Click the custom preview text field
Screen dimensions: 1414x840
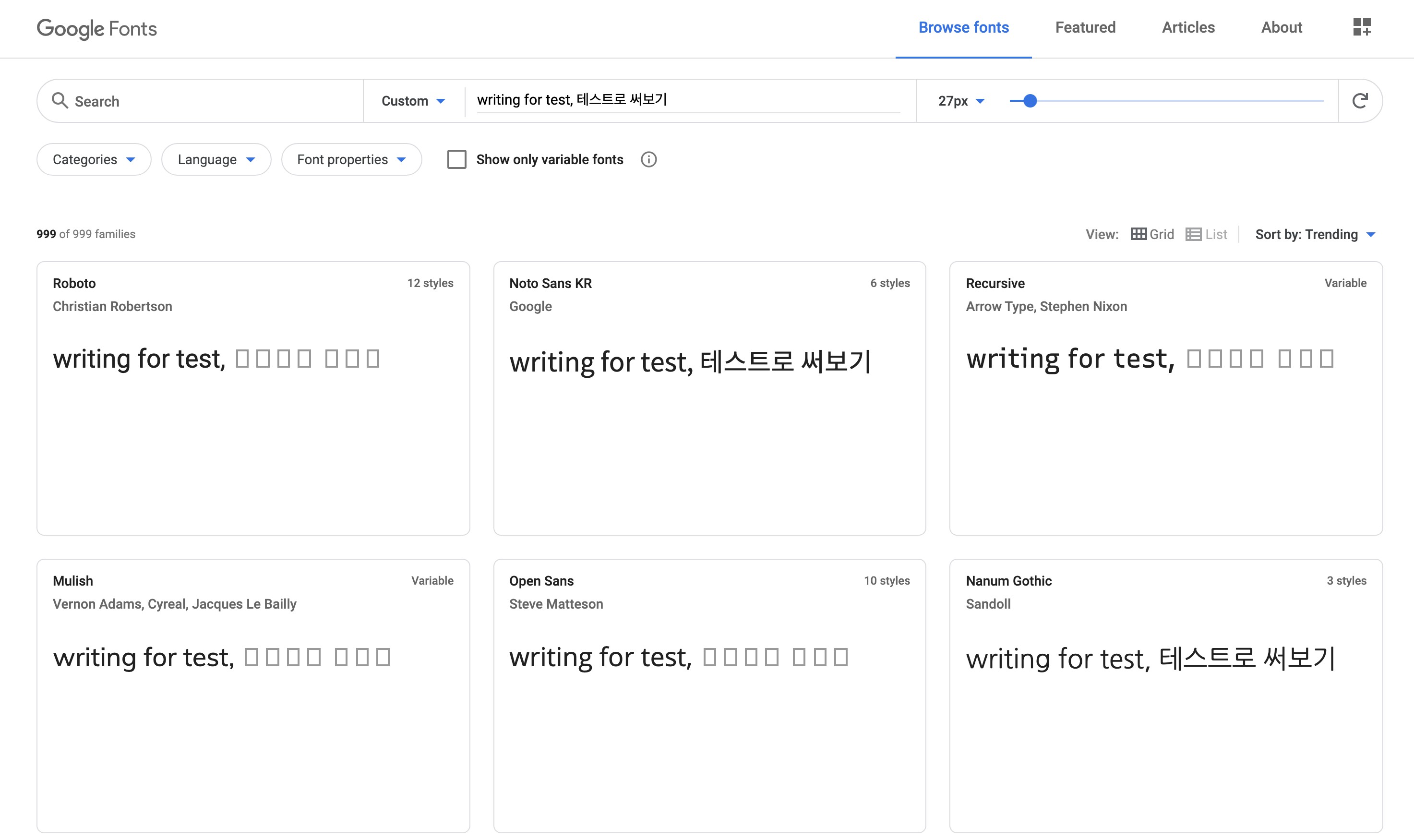[x=688, y=100]
